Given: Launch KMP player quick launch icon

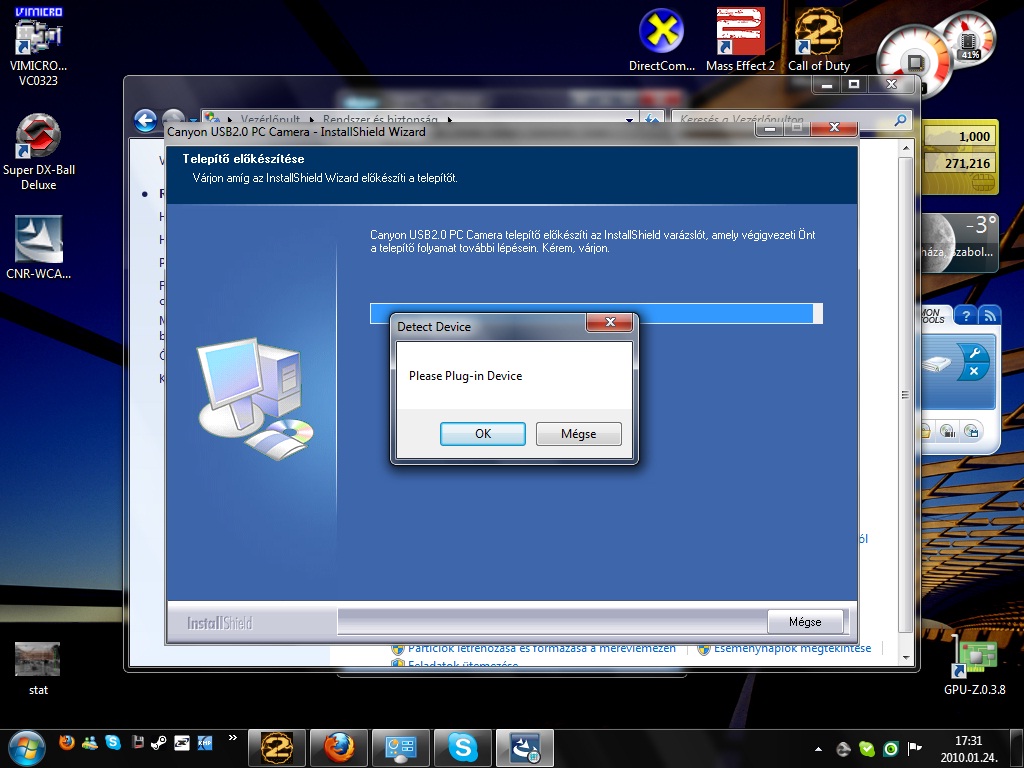Looking at the screenshot, I should point(204,743).
